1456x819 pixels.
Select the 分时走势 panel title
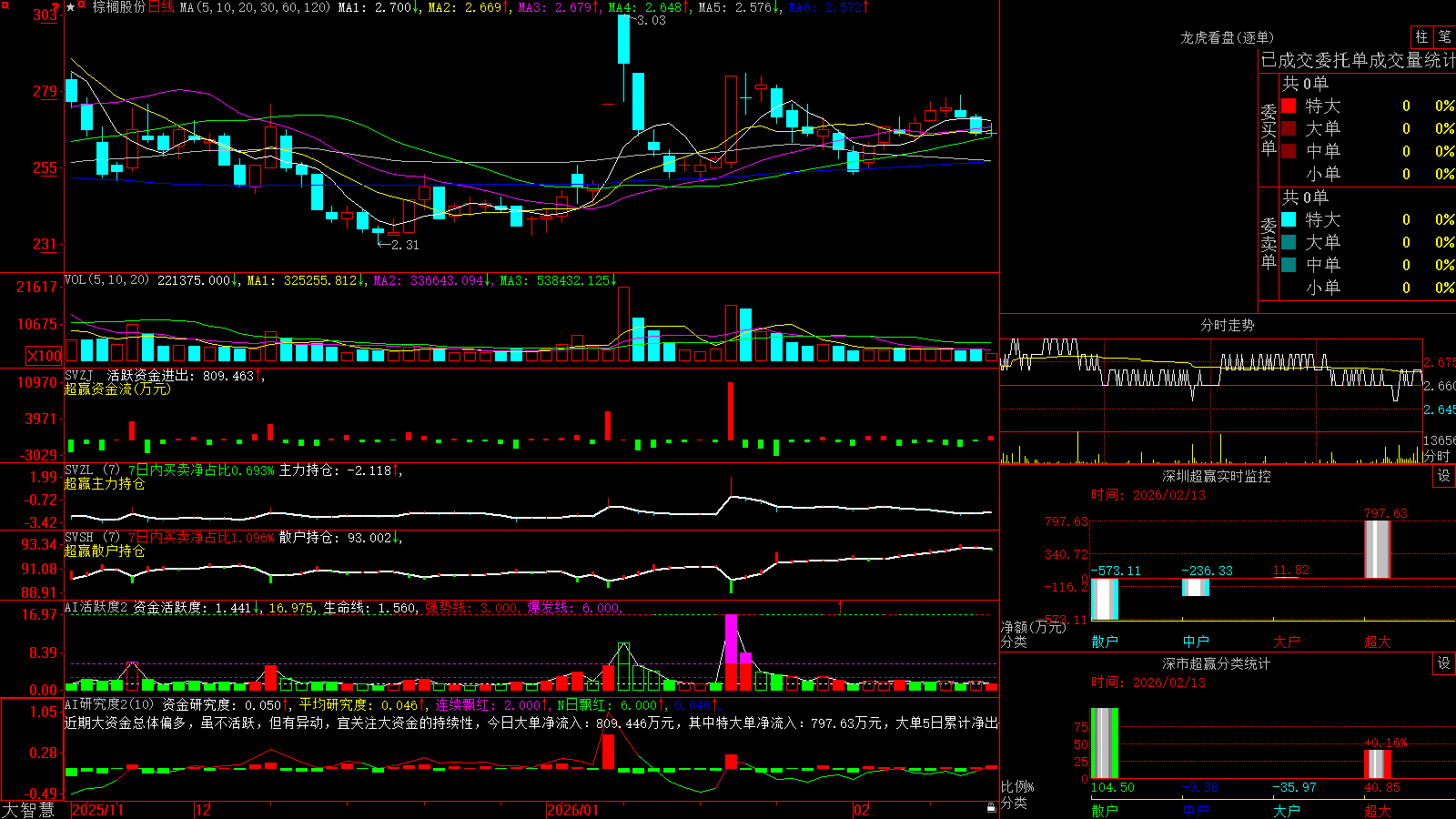(x=1227, y=325)
